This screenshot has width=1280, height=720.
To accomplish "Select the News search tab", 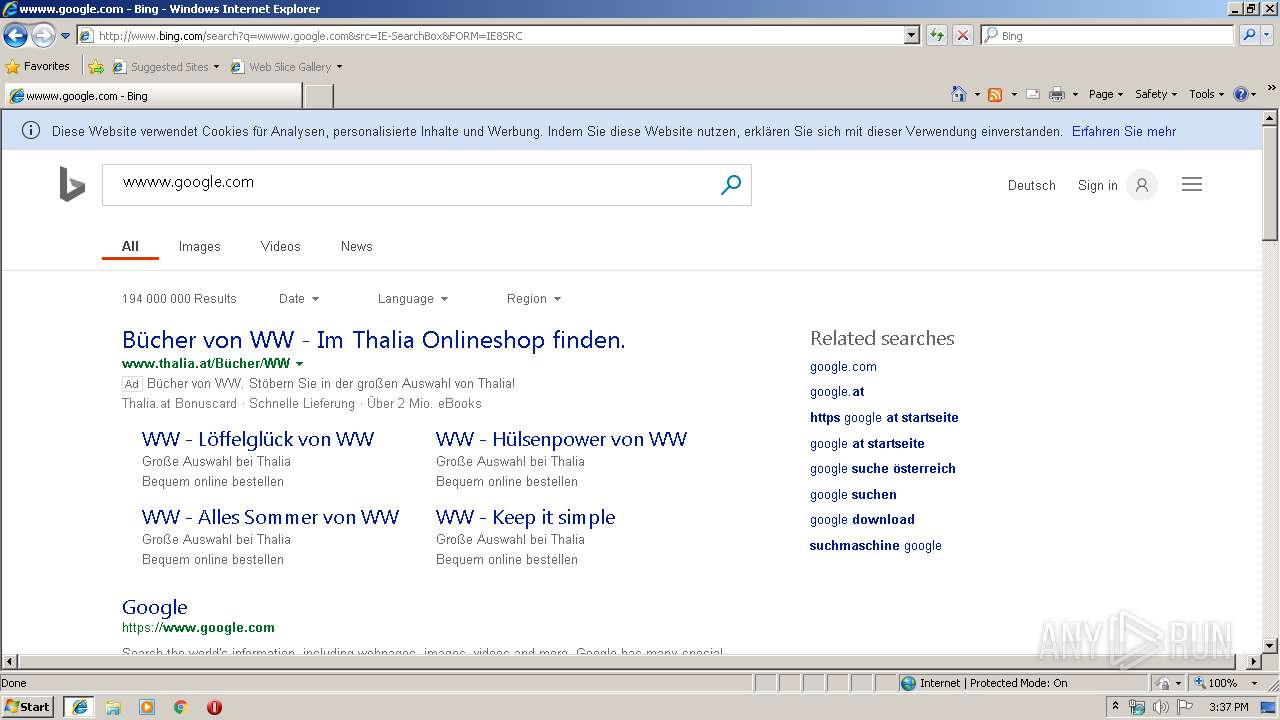I will tap(357, 247).
